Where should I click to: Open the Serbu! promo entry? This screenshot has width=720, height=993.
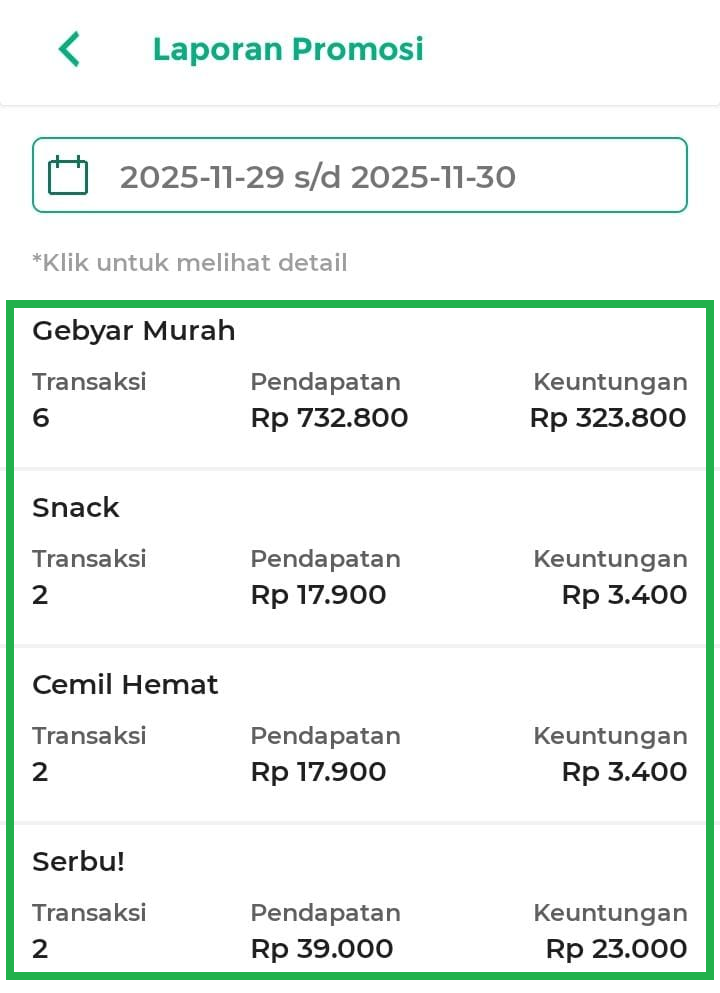tap(79, 862)
